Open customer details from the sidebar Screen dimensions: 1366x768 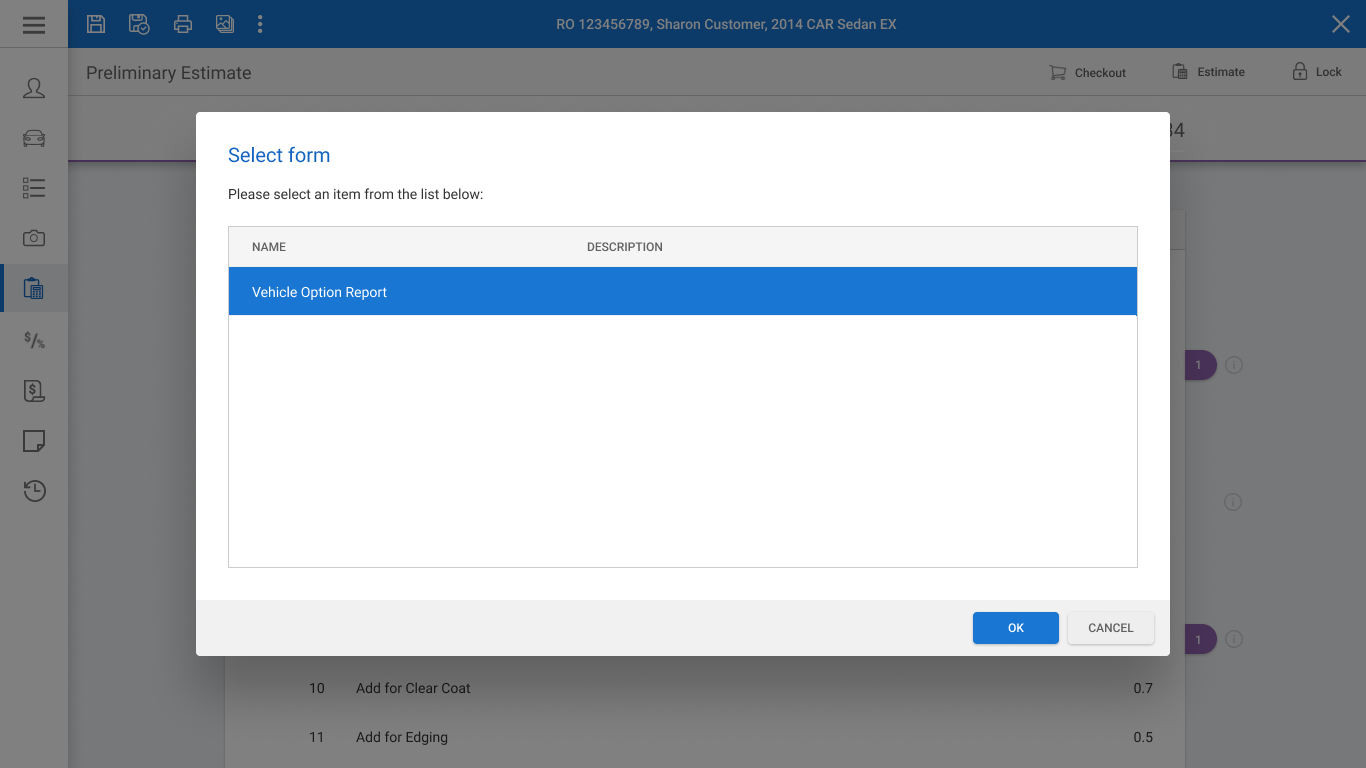pos(34,88)
